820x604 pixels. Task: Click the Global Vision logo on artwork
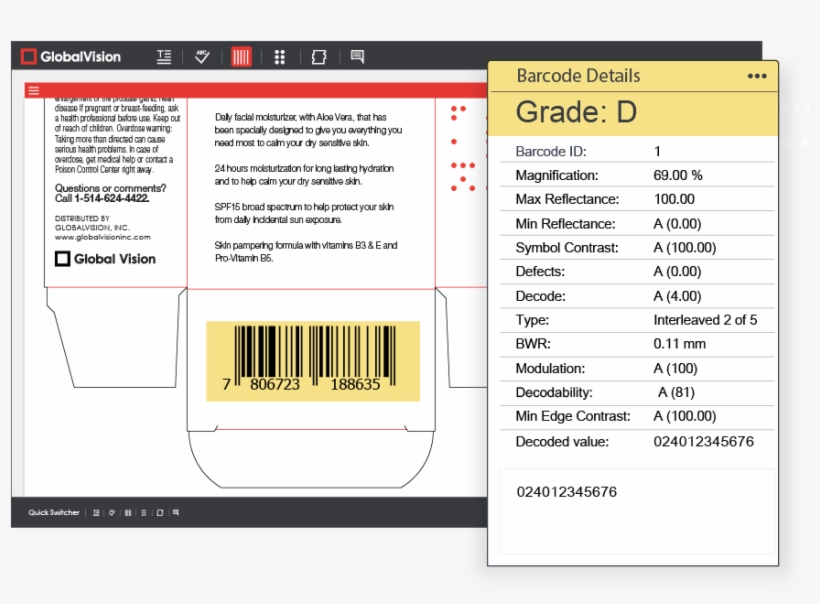click(105, 258)
